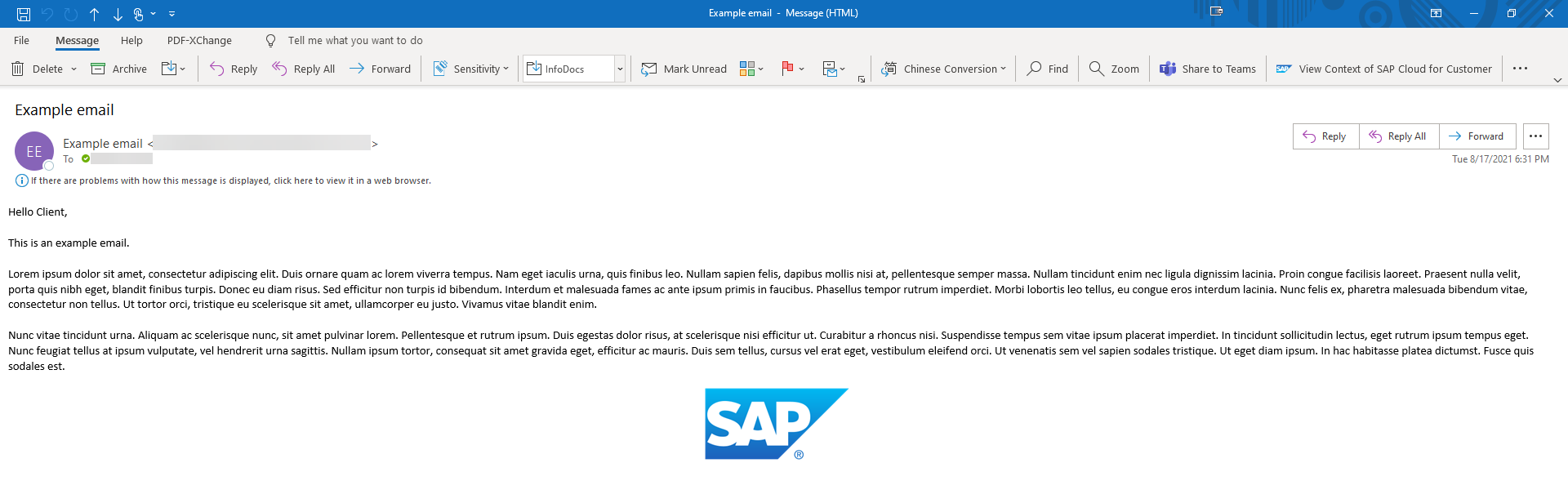Select the InfoDocs quick step
The height and width of the screenshot is (490, 1568).
[x=568, y=69]
